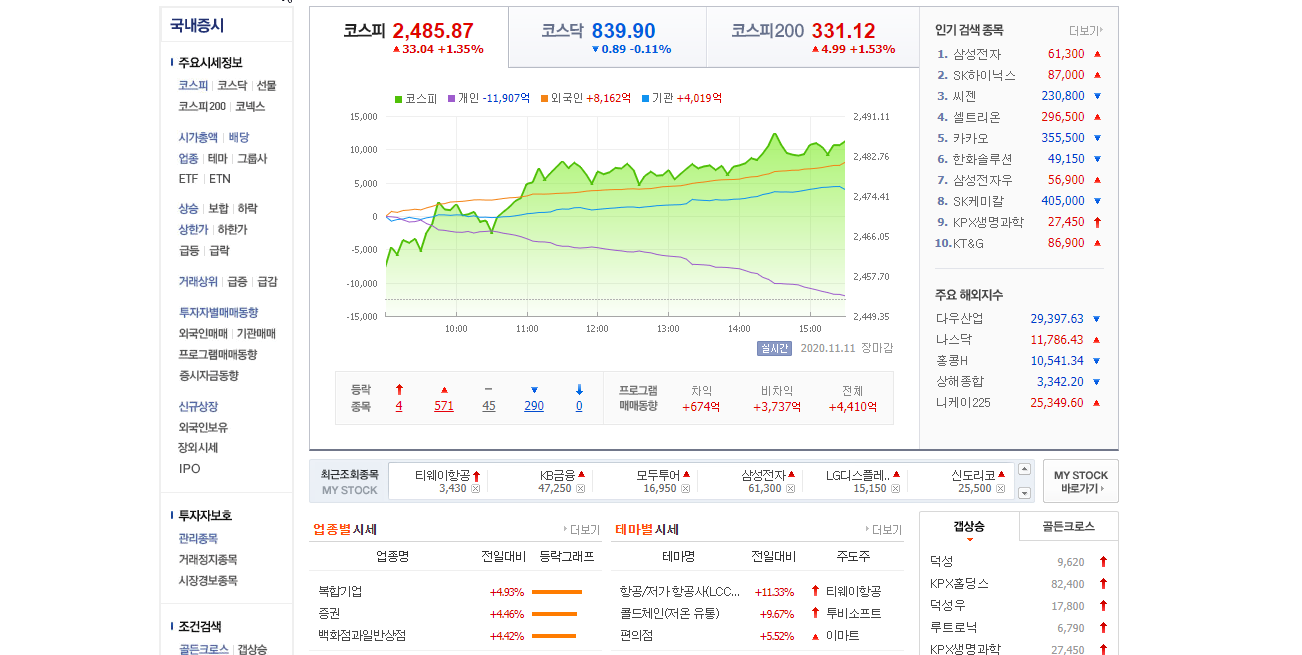Open the upper-limit stocks count 4
The width and height of the screenshot is (1302, 655).
click(x=399, y=406)
